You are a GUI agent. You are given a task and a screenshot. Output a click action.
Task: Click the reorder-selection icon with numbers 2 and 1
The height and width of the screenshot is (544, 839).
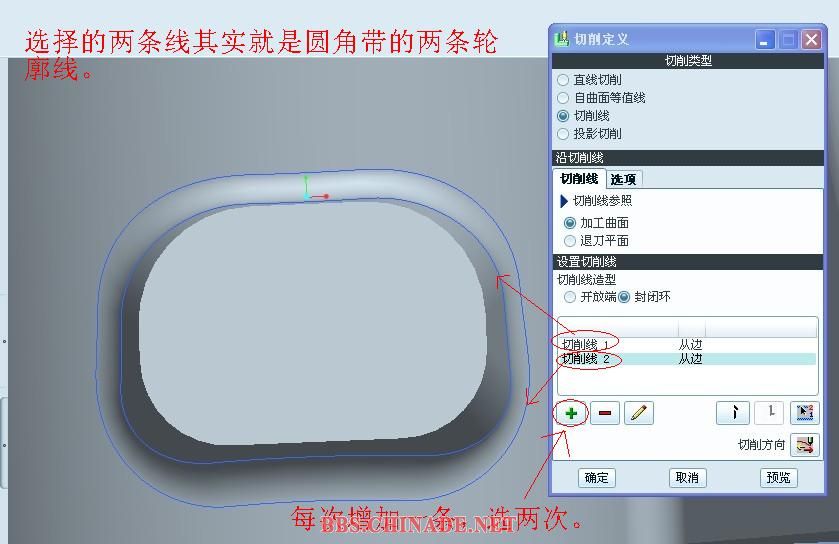pos(805,412)
